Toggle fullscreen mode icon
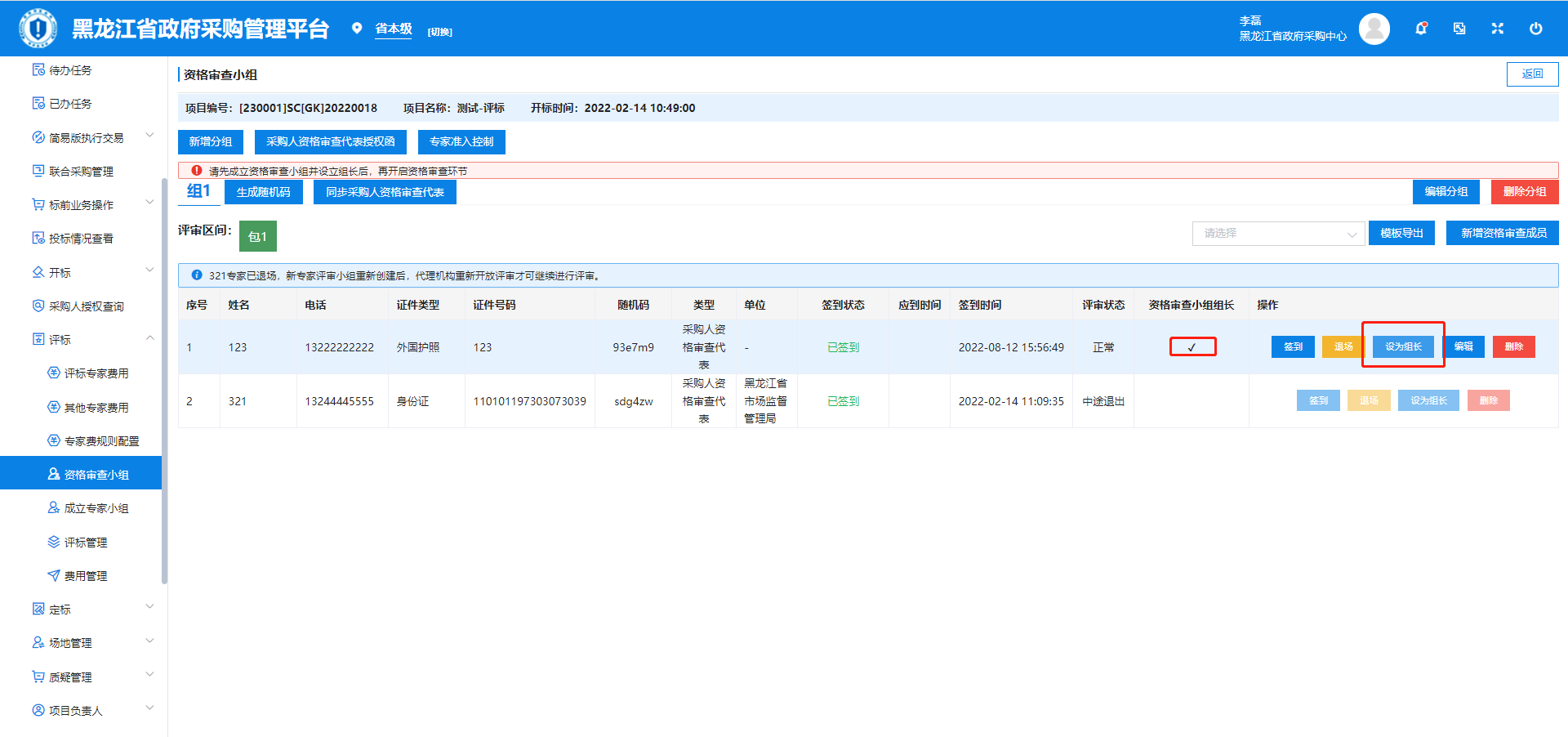Viewport: 1568px width, 737px height. point(1497,29)
